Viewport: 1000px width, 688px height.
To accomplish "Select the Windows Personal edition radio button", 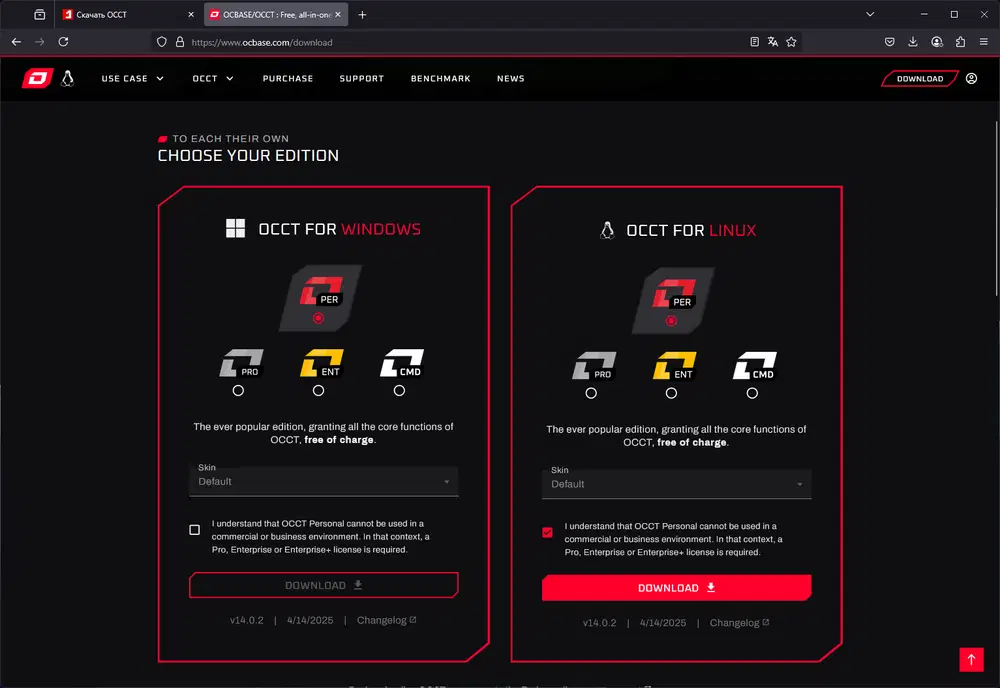I will (318, 318).
